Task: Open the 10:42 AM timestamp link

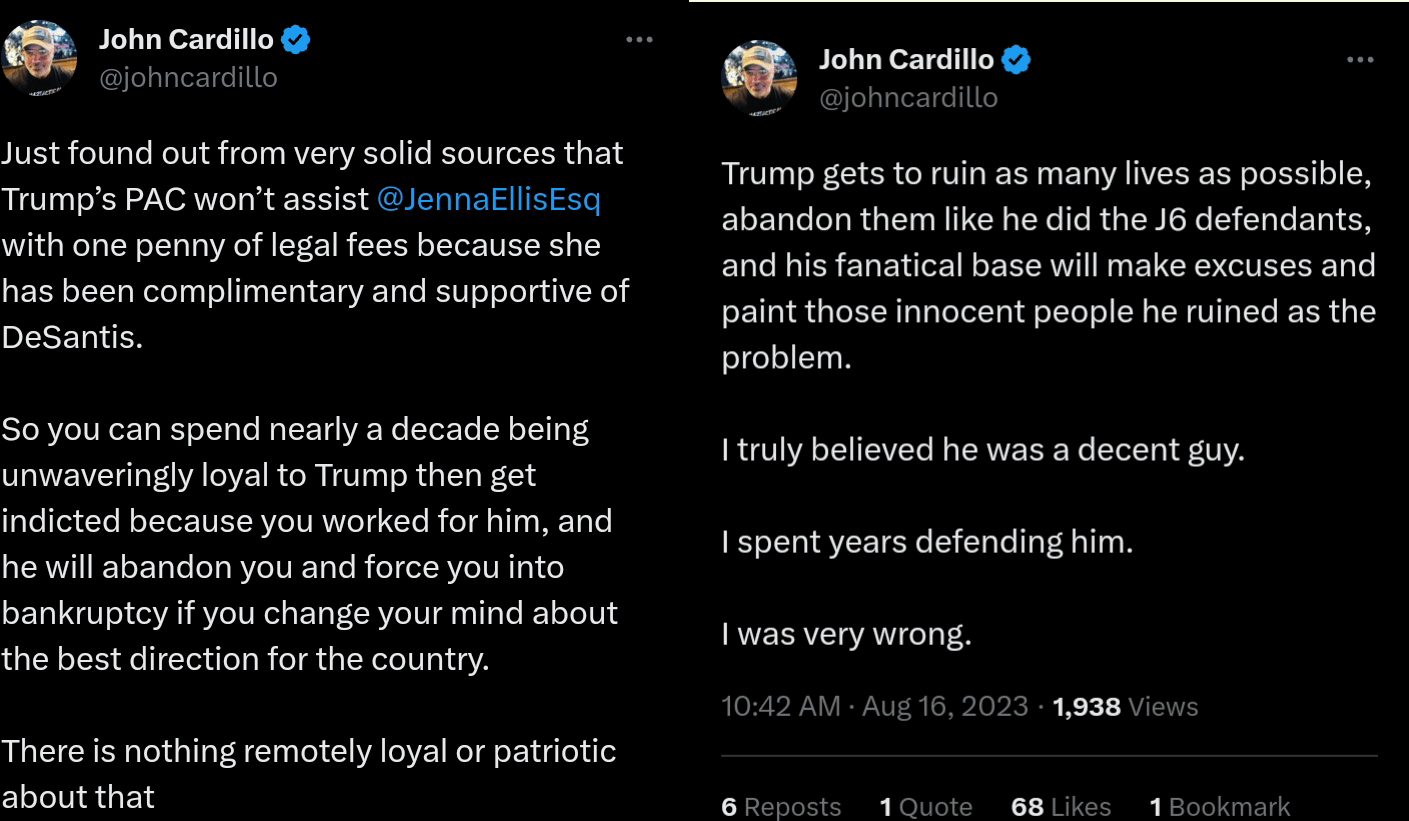Action: 781,706
